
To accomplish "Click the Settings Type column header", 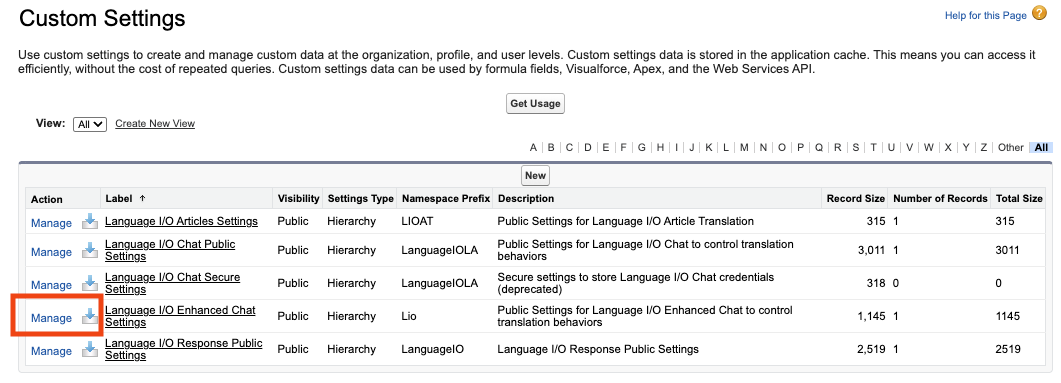I will (x=361, y=199).
